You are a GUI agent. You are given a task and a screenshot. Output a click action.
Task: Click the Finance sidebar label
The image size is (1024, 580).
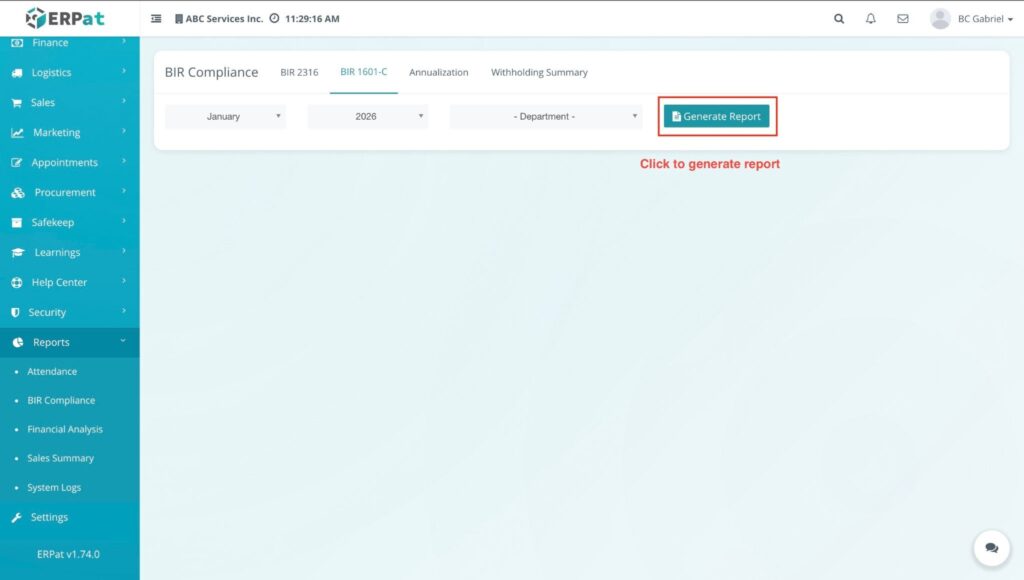click(50, 42)
